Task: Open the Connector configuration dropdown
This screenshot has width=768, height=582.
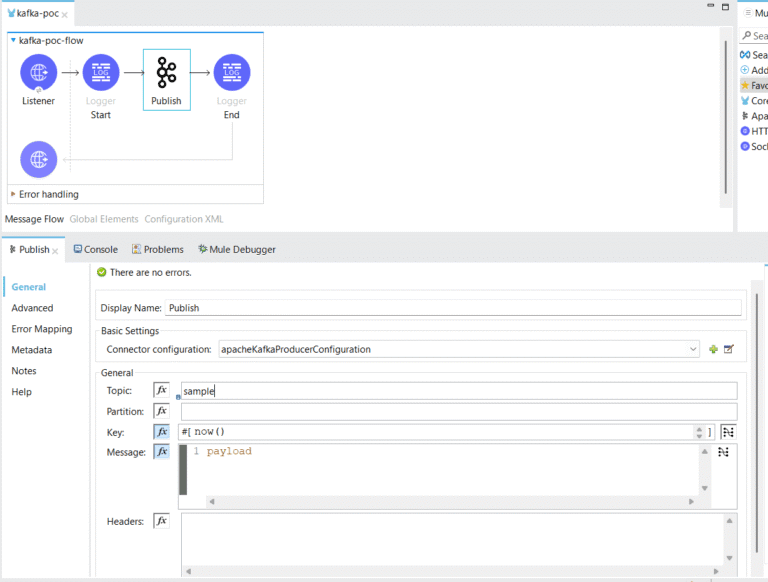Action: point(693,349)
